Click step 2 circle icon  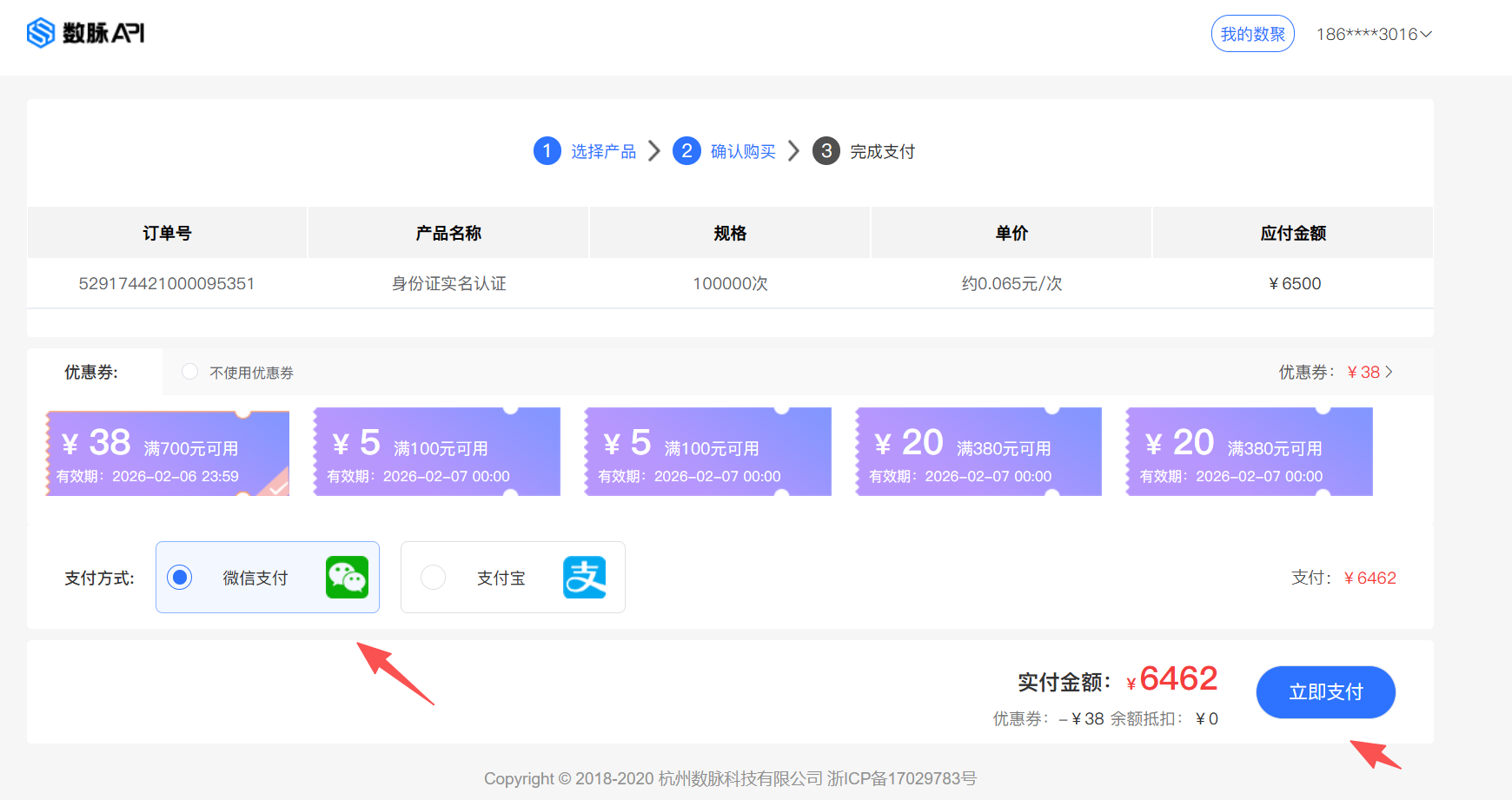[x=686, y=151]
